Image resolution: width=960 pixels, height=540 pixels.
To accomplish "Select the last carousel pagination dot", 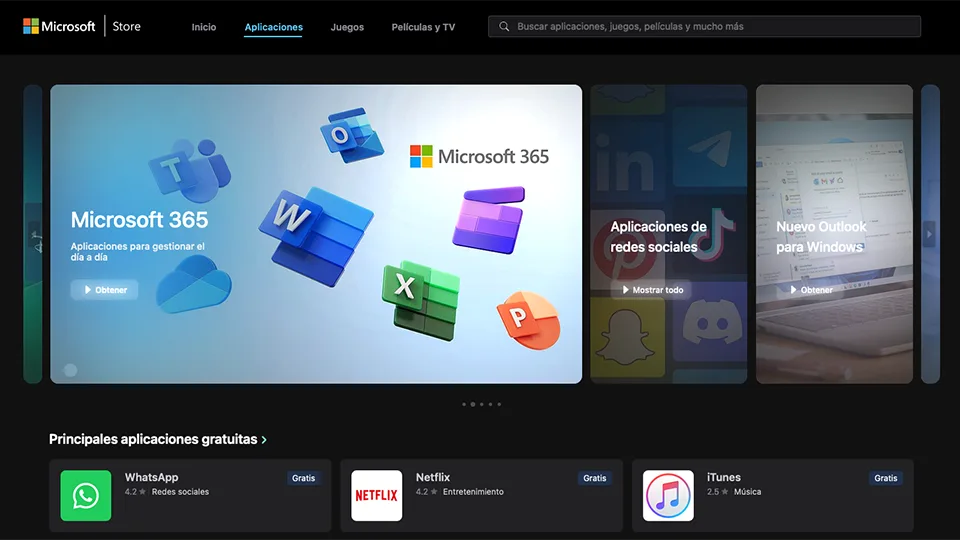I will click(x=499, y=404).
